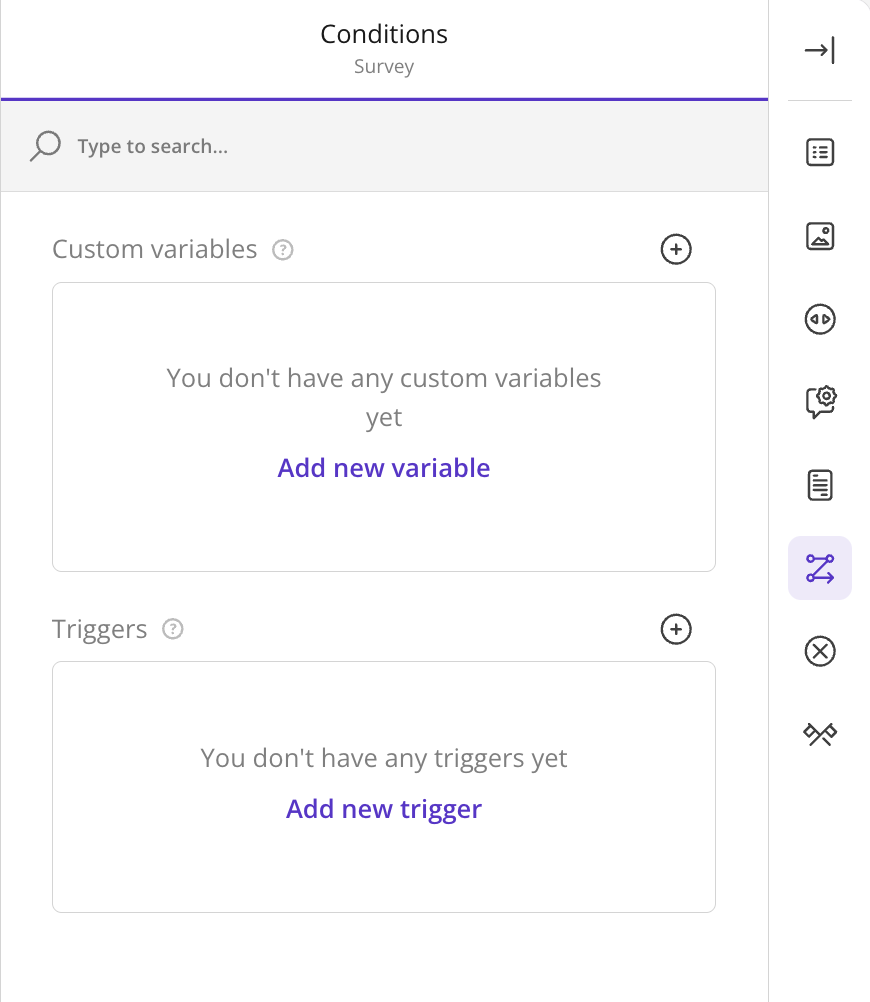Open the image panel icon
The image size is (870, 1002).
point(820,236)
